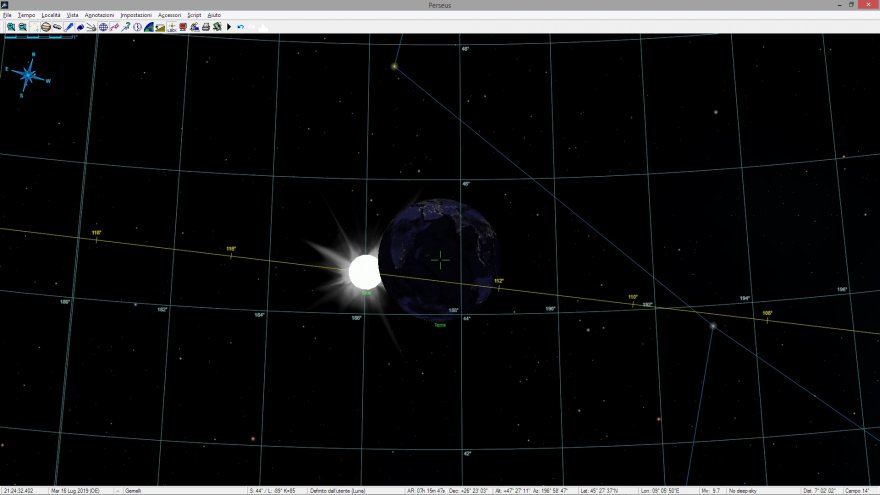Click the red monitor toolbar icon

click(183, 27)
